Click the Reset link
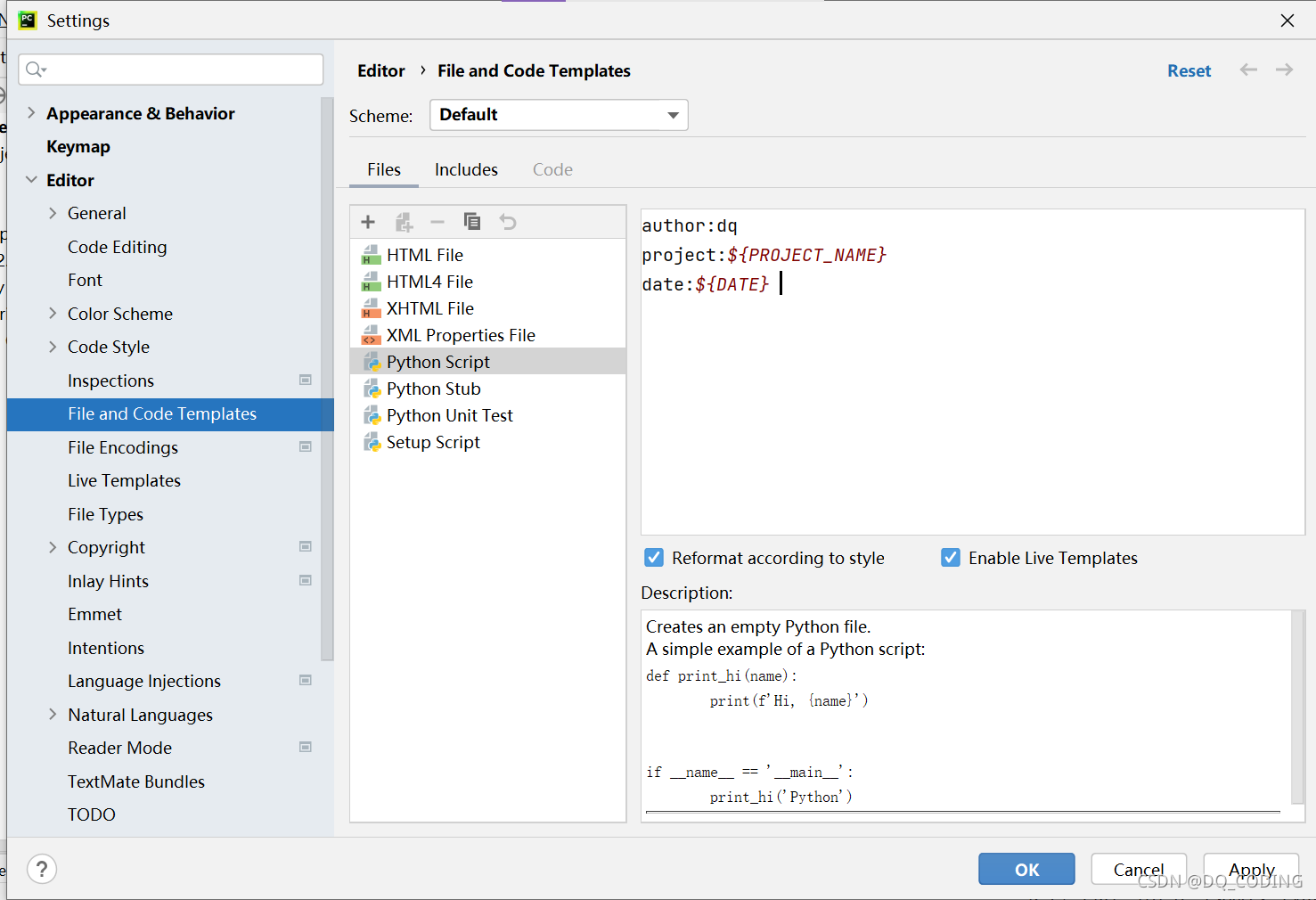1316x900 pixels. pos(1189,70)
